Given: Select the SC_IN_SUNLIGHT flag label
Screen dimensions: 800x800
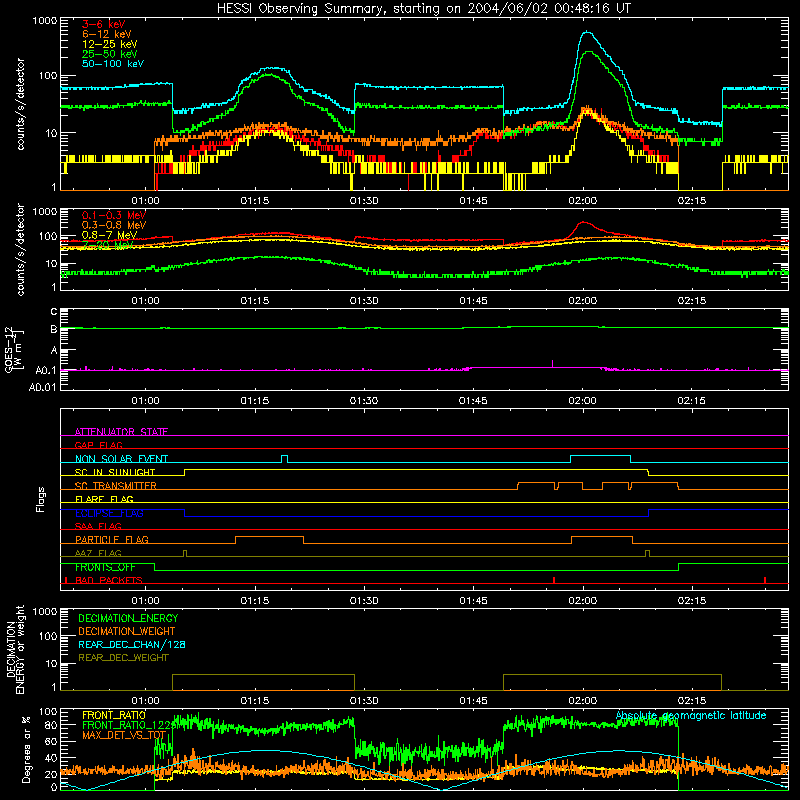Looking at the screenshot, I should coord(115,472).
